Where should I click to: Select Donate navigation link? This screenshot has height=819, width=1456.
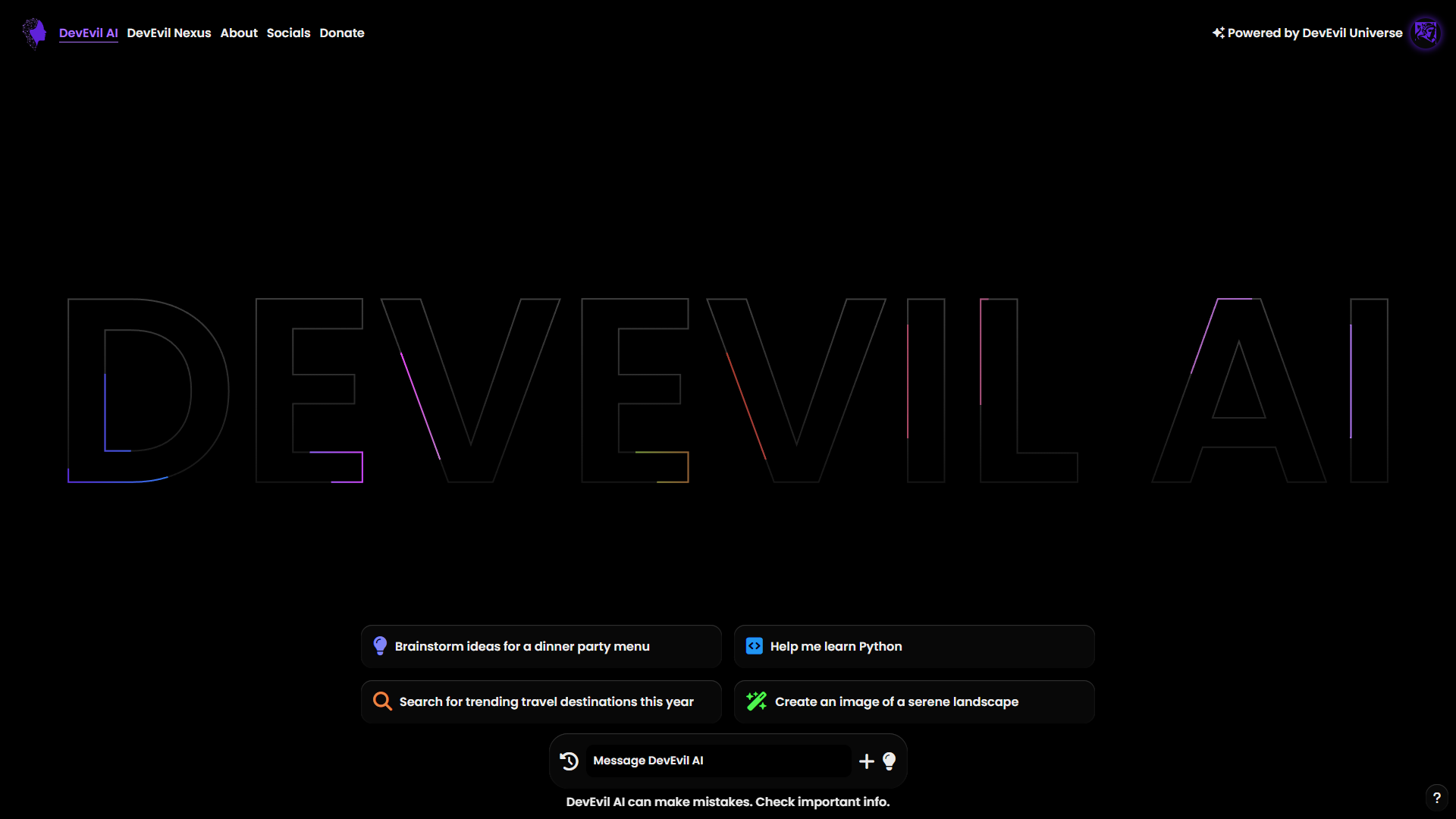click(341, 33)
